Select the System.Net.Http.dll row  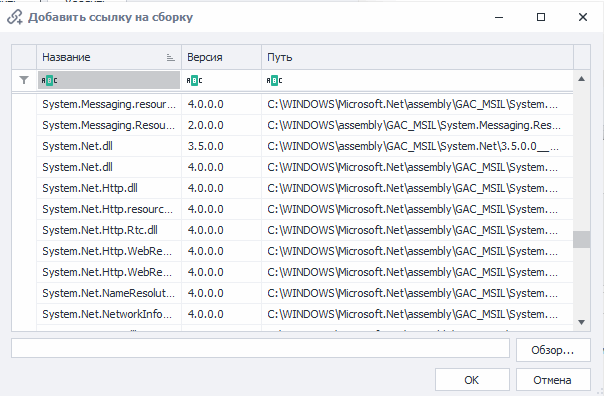[x=304, y=188]
